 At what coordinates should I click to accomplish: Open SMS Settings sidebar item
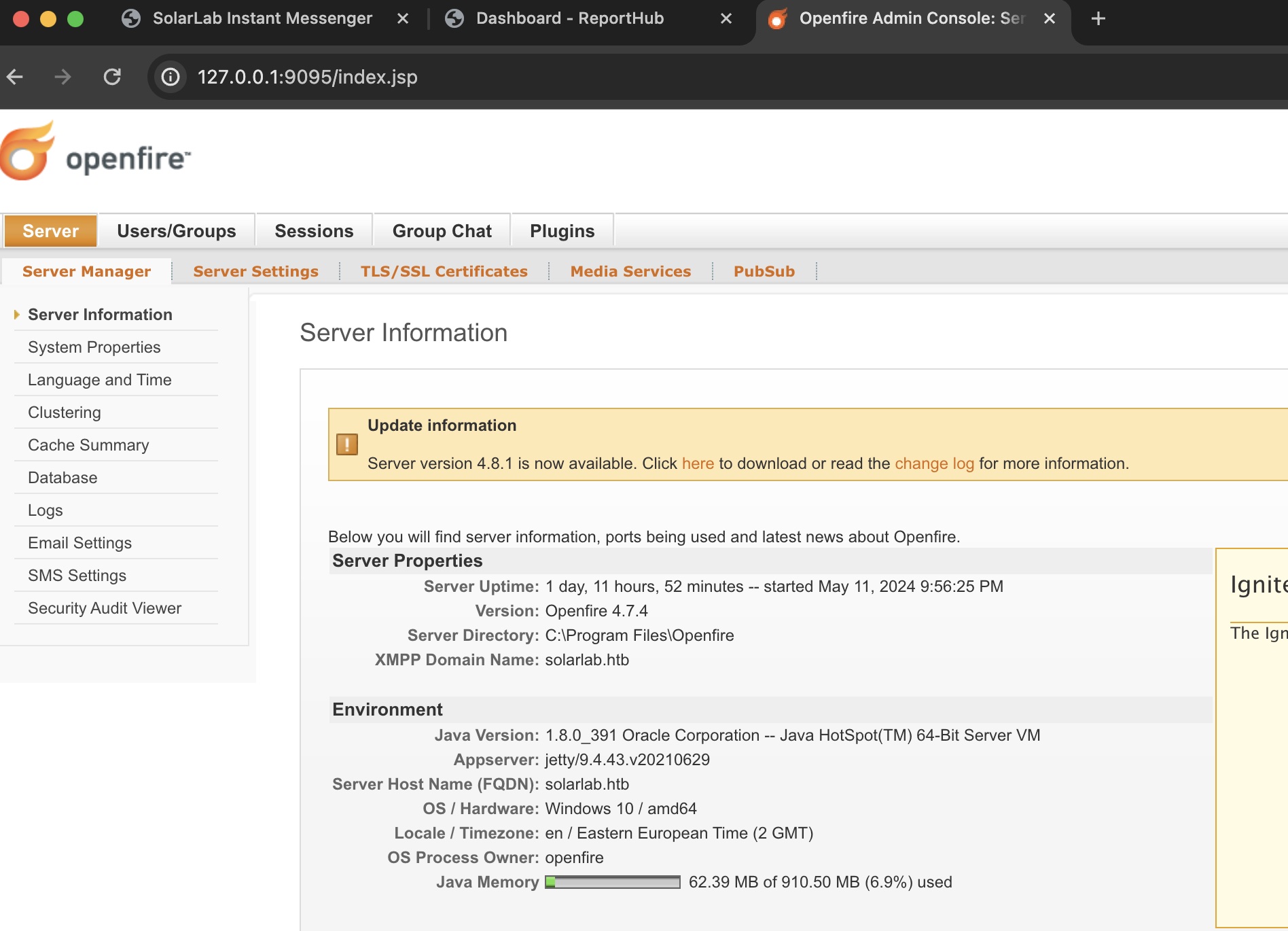point(77,576)
